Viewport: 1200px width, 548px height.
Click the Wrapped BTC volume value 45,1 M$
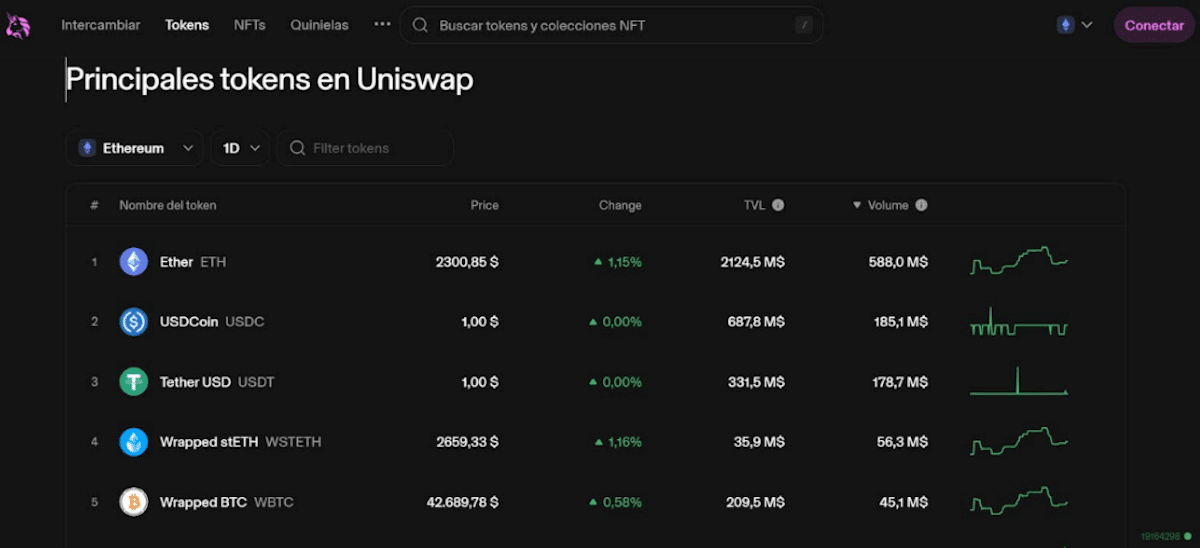pyautogui.click(x=903, y=502)
